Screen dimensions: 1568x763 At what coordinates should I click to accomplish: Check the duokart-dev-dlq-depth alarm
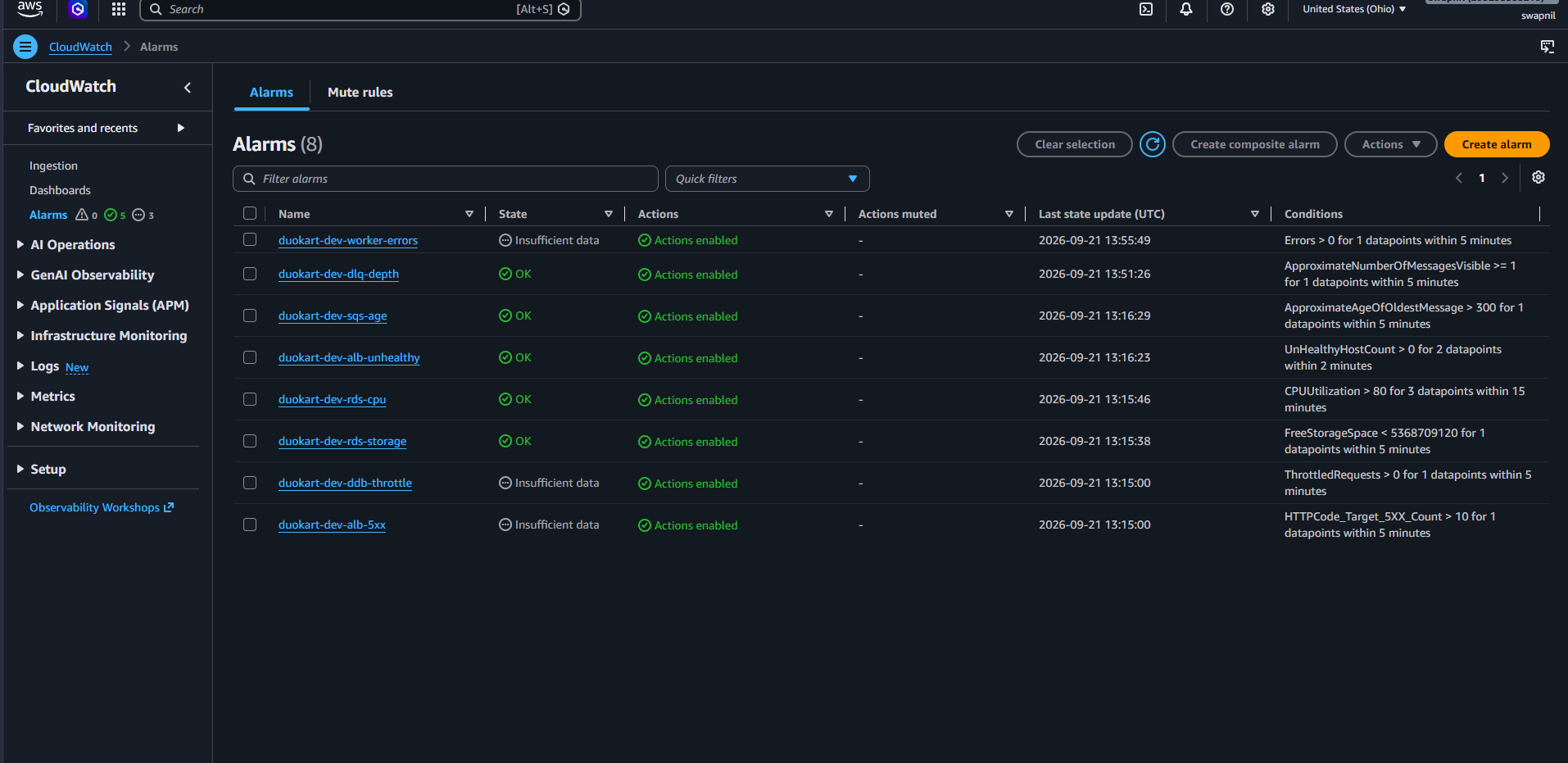[x=250, y=274]
